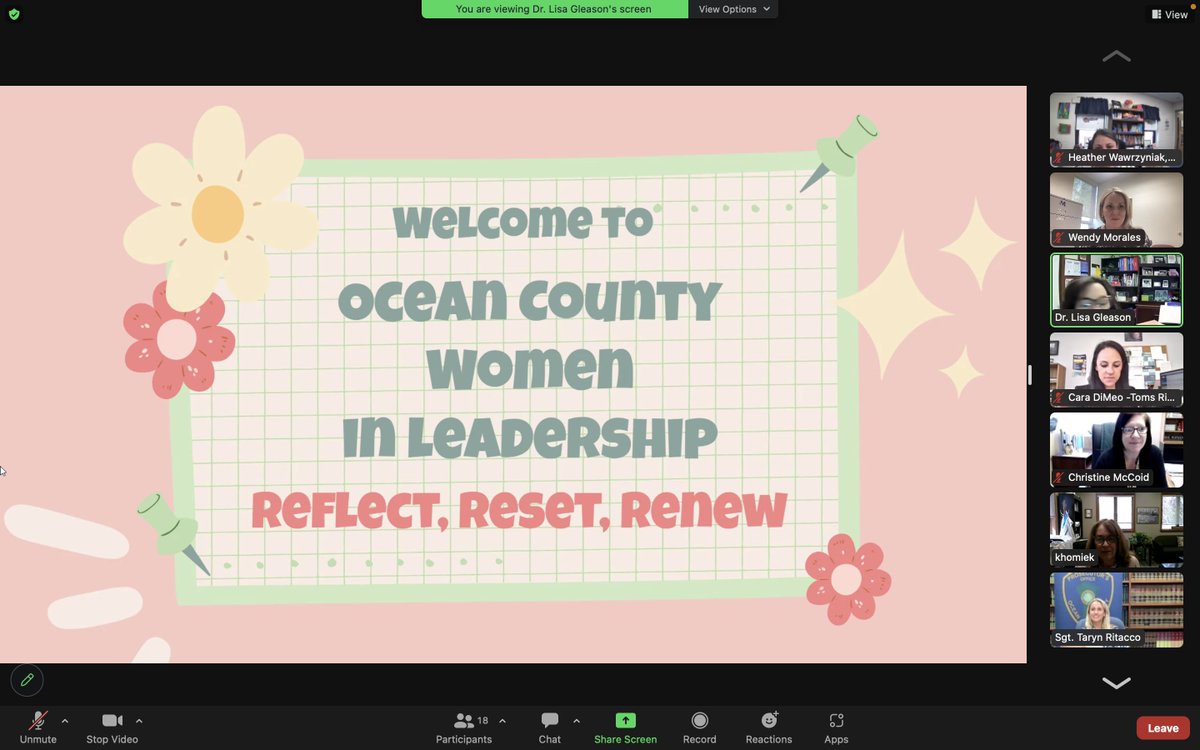The width and height of the screenshot is (1200, 750).
Task: Open the Participants panel icon
Action: click(x=464, y=720)
